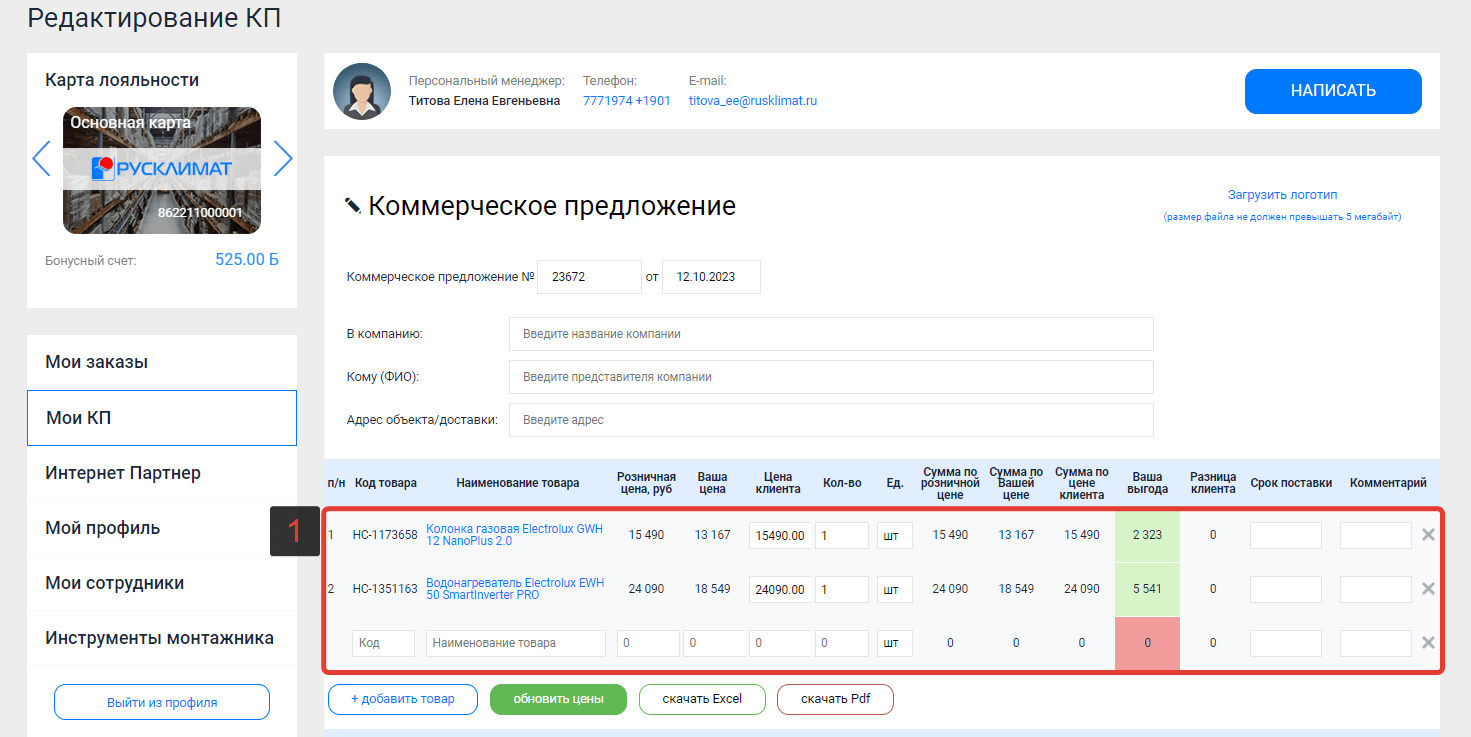Download the offer via скачать Excel

coord(702,699)
